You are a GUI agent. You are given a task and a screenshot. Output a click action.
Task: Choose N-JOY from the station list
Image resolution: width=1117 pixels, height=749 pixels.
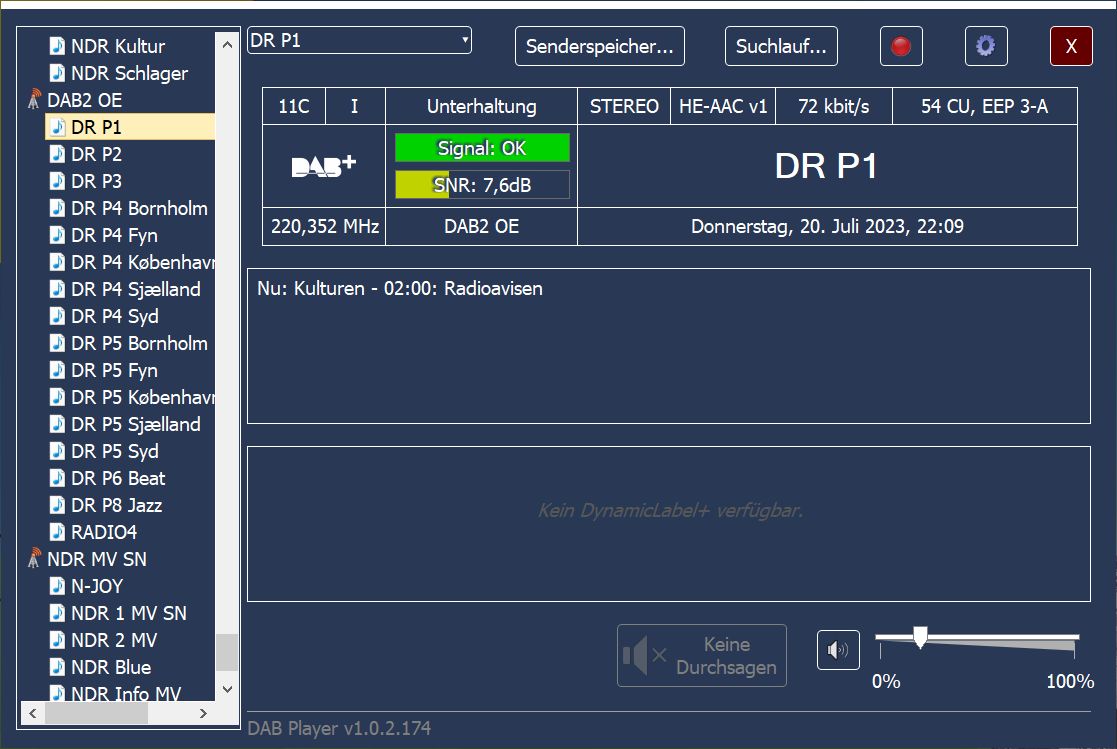coord(97,586)
